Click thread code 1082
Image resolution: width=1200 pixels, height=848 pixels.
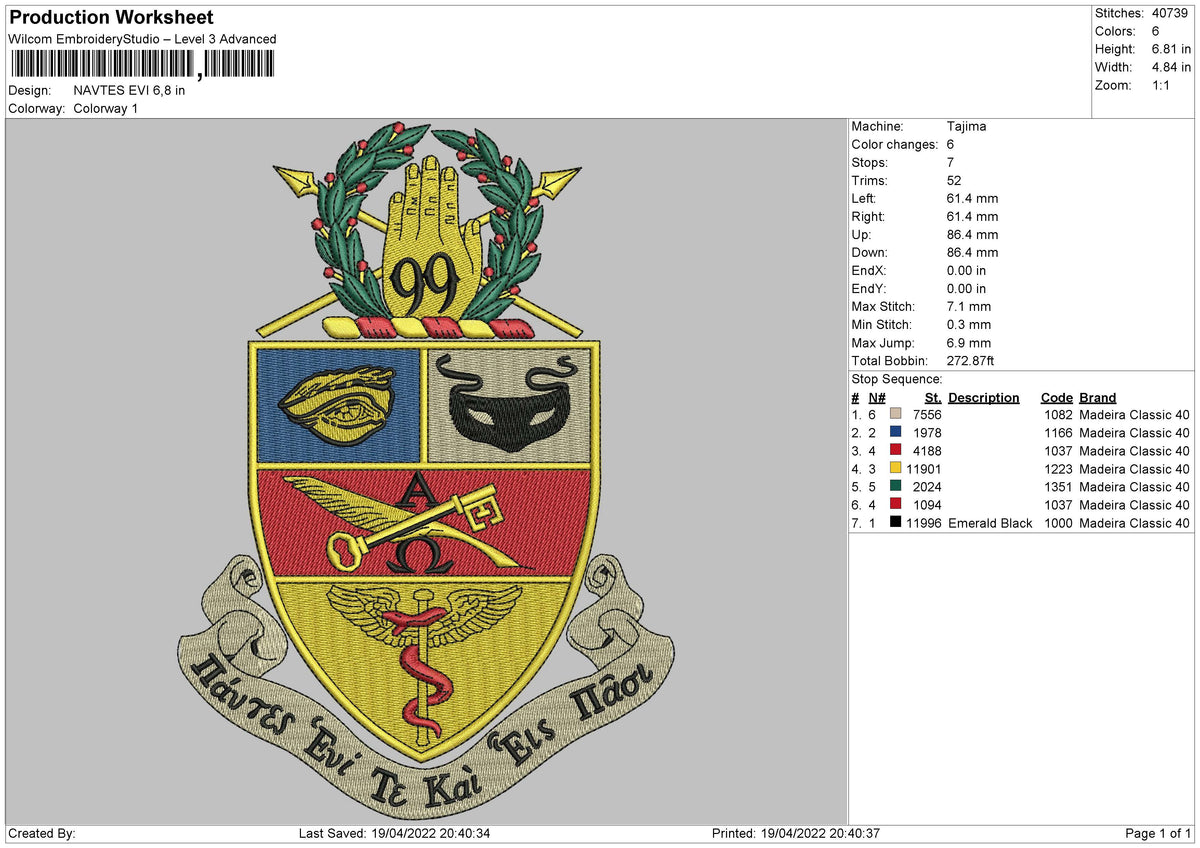1058,415
